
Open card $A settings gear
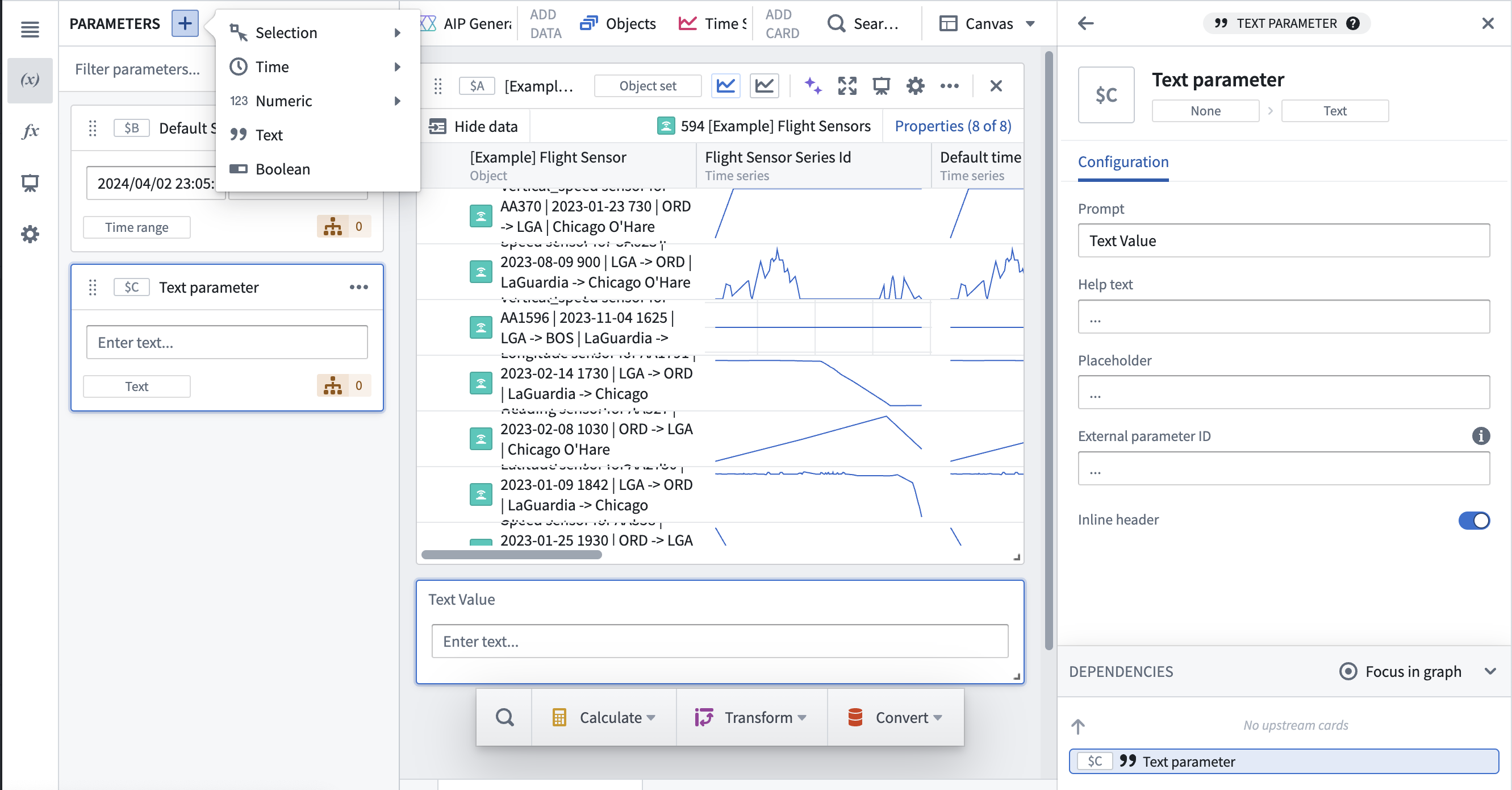coord(915,86)
